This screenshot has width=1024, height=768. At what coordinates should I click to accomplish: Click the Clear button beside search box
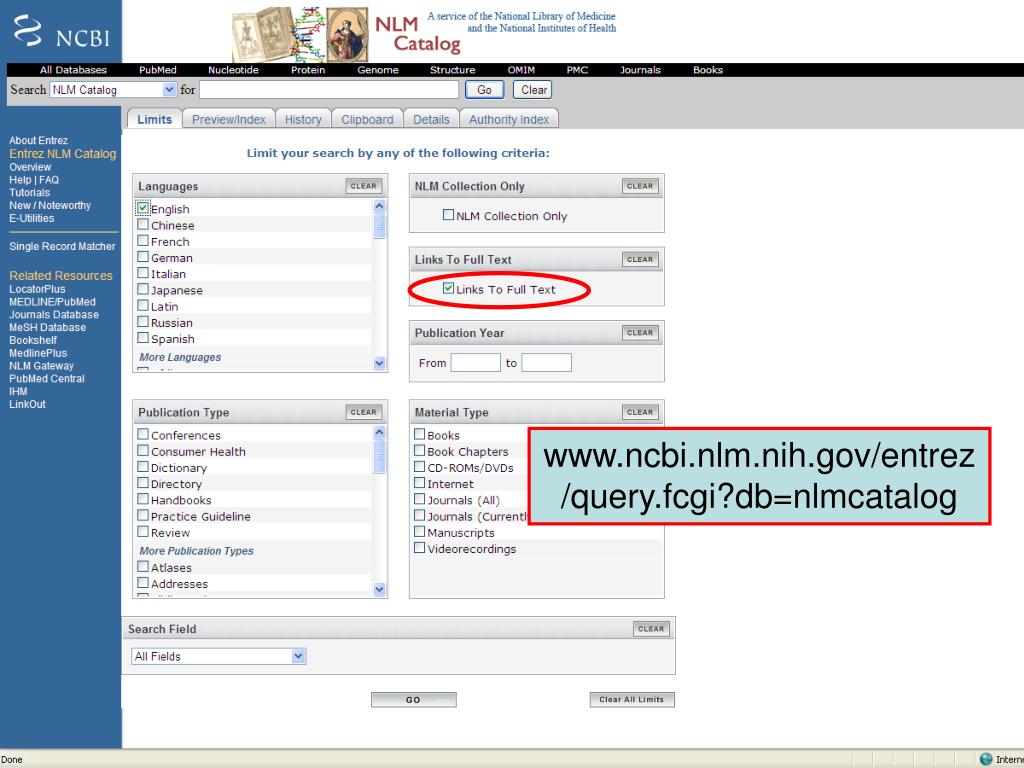pos(533,89)
